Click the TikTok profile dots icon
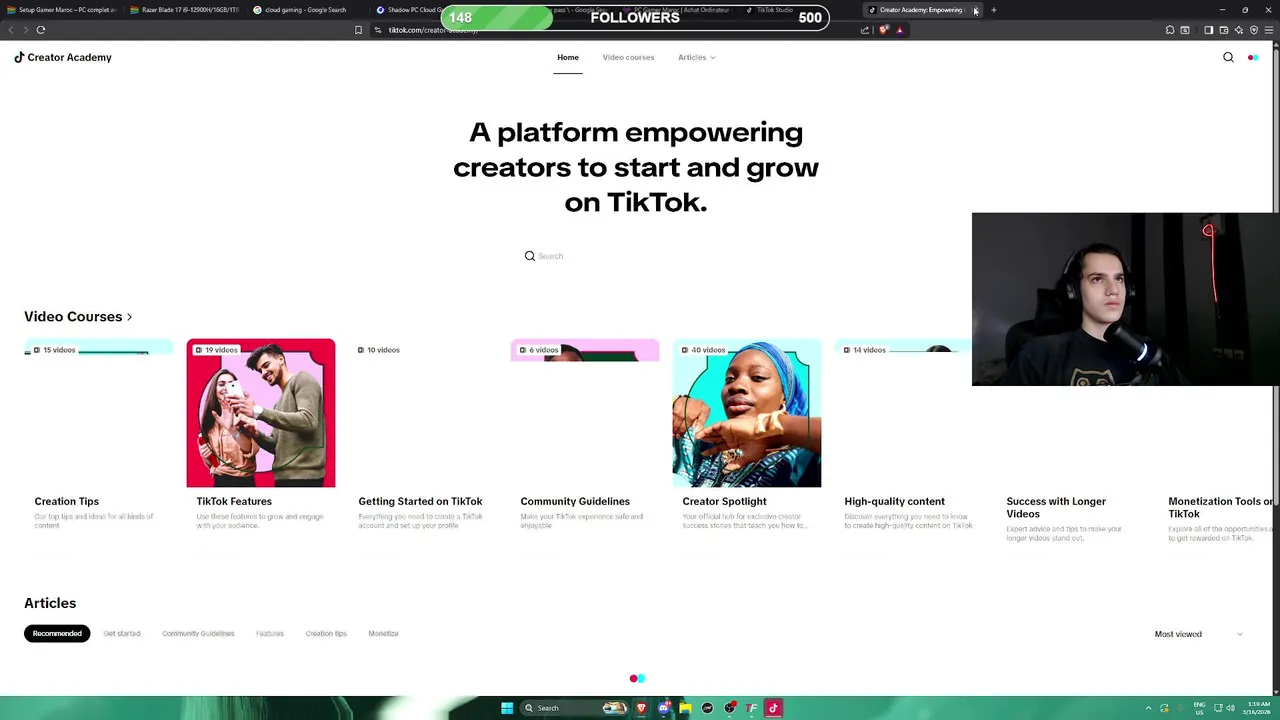The image size is (1280, 720). (1252, 57)
